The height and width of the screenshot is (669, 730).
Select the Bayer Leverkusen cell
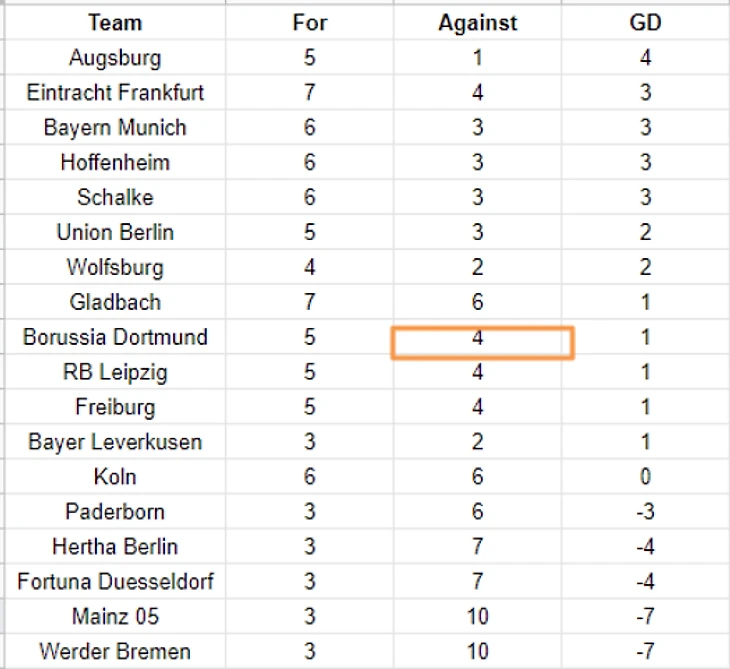115,441
